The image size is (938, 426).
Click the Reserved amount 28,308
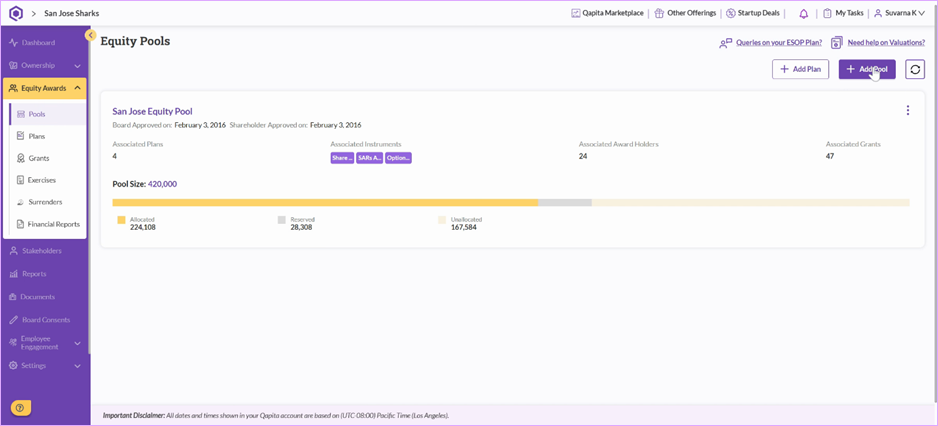[302, 227]
